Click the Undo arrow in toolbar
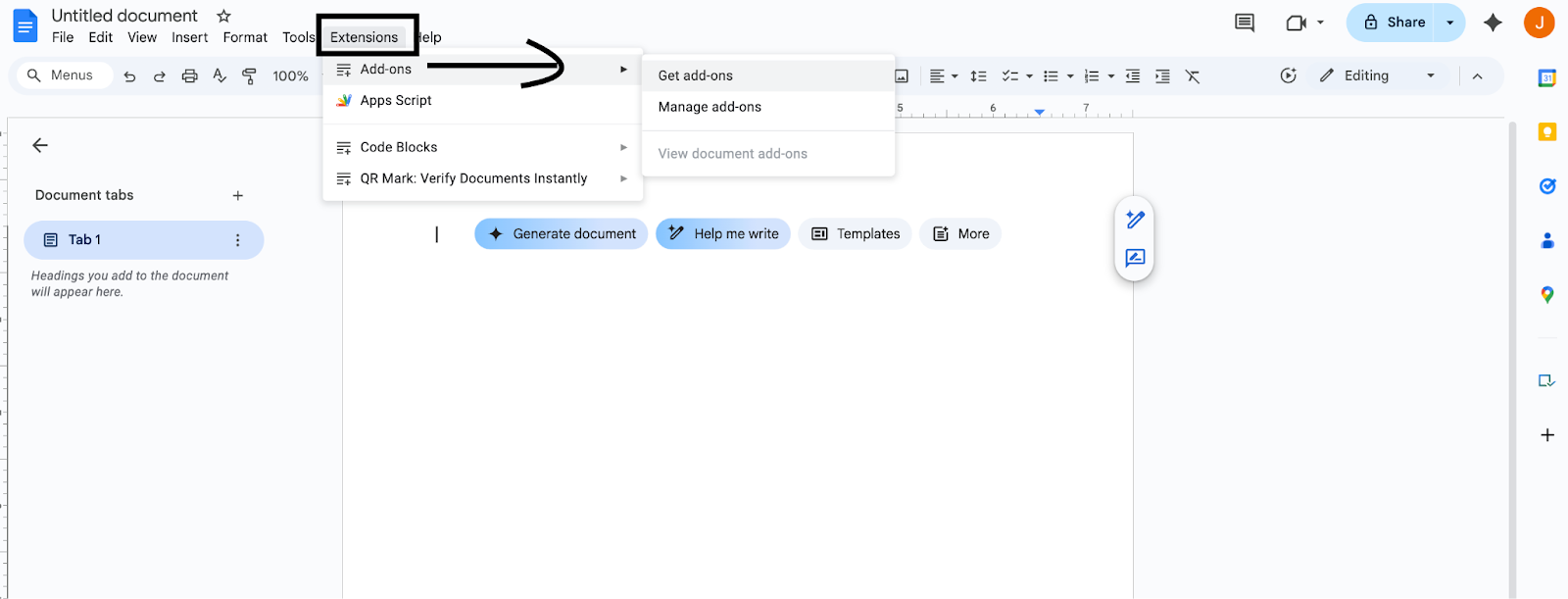 click(129, 76)
